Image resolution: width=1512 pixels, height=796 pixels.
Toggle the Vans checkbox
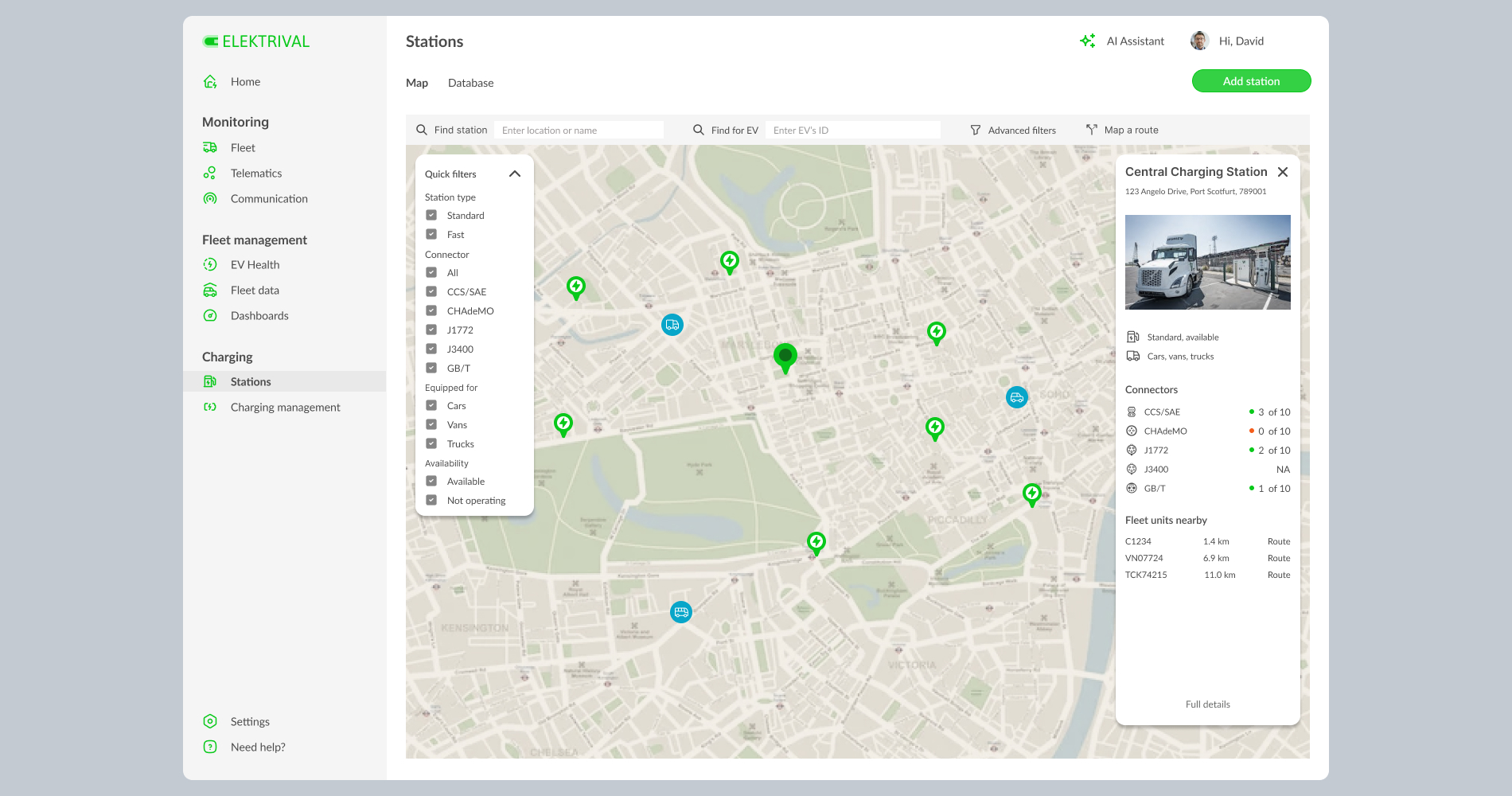tap(431, 424)
